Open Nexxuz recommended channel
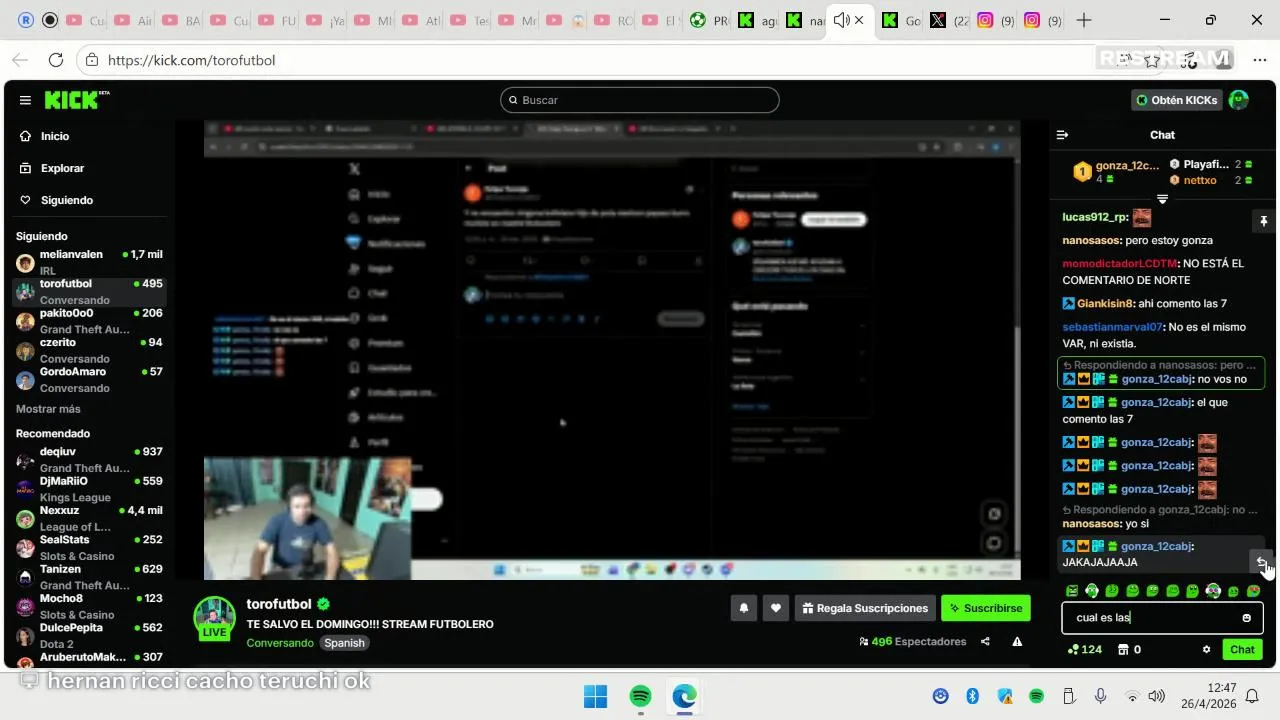Screen dimensions: 1280x720 [x=90, y=518]
